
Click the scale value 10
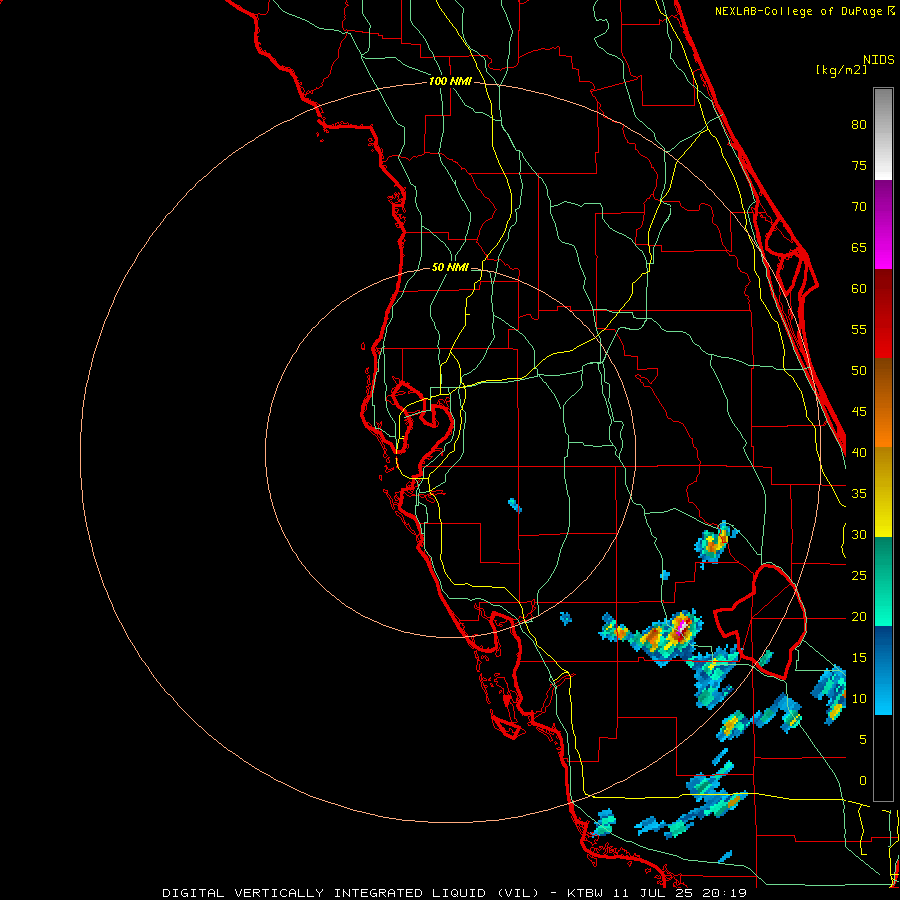tap(859, 699)
